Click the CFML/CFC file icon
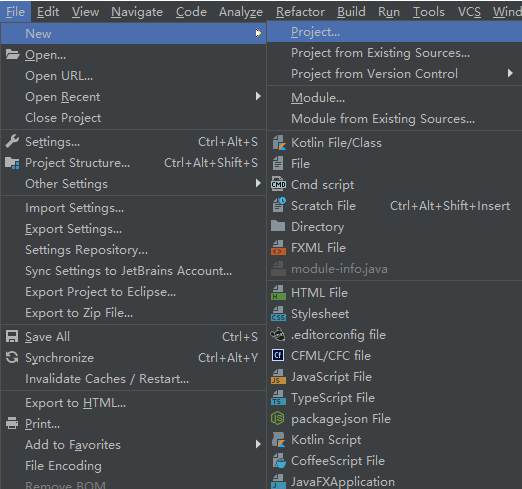The height and width of the screenshot is (489, 522). [278, 355]
